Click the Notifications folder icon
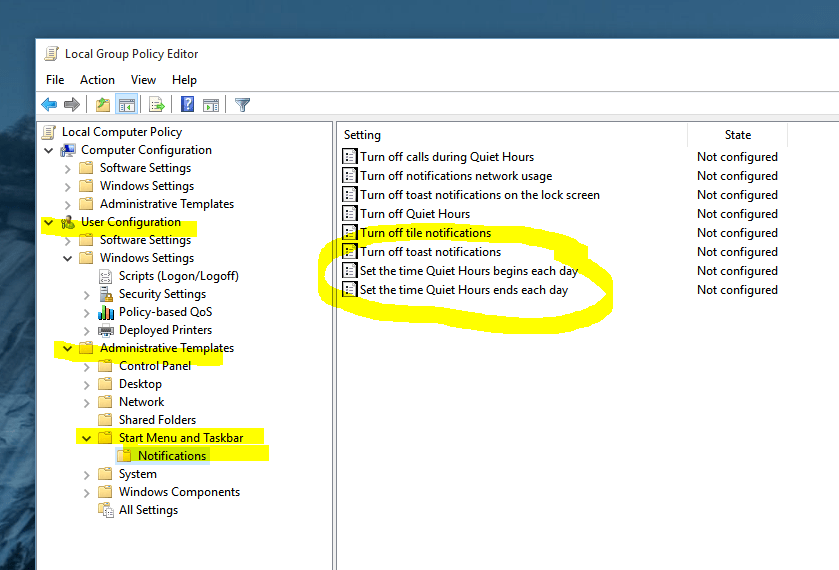This screenshot has height=570, width=839. pyautogui.click(x=124, y=456)
